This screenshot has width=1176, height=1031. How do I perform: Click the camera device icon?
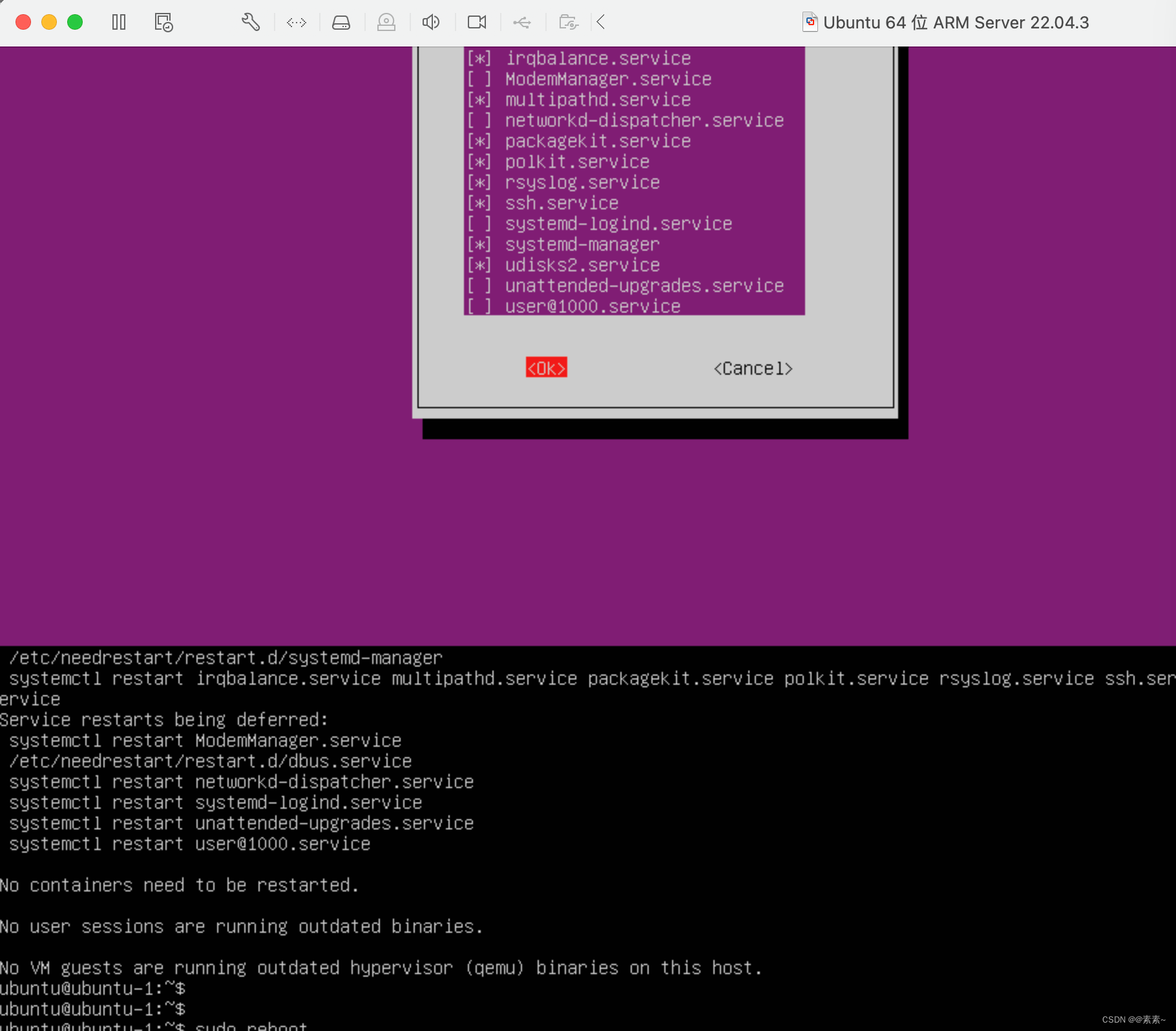click(x=477, y=23)
